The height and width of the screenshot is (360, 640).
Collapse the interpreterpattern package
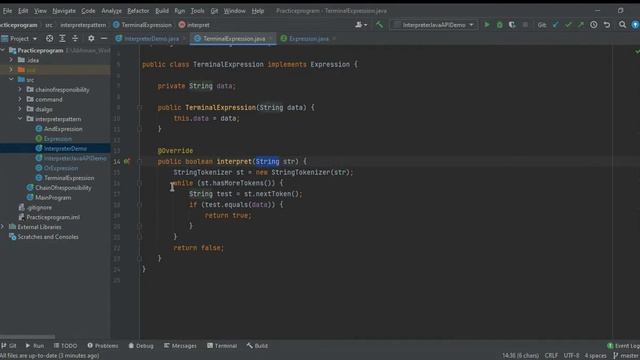pyautogui.click(x=20, y=119)
